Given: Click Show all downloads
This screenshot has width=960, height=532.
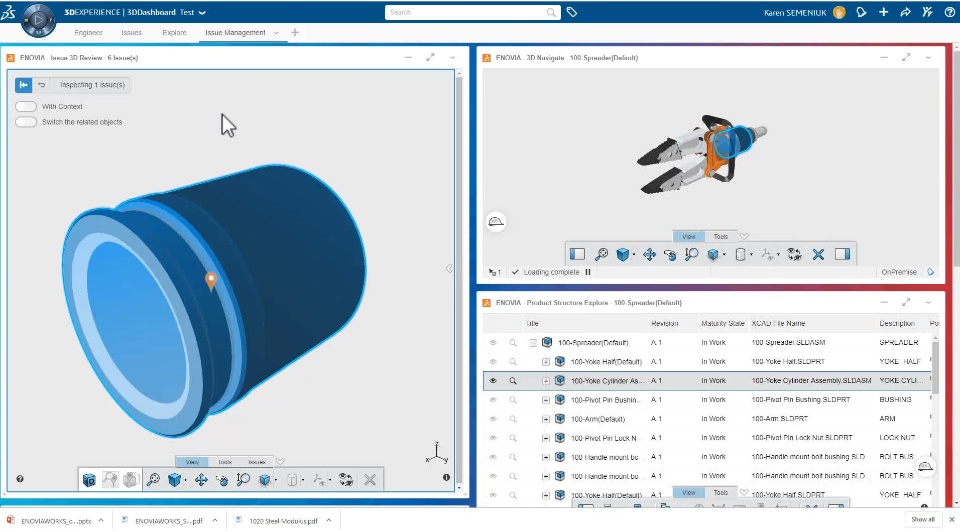Looking at the screenshot, I should [x=923, y=519].
